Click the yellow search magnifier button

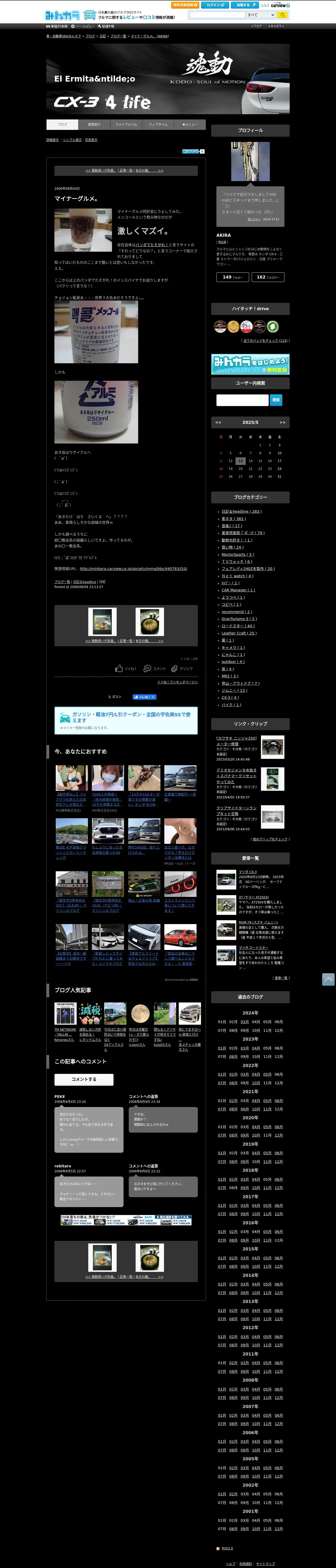pos(282,15)
